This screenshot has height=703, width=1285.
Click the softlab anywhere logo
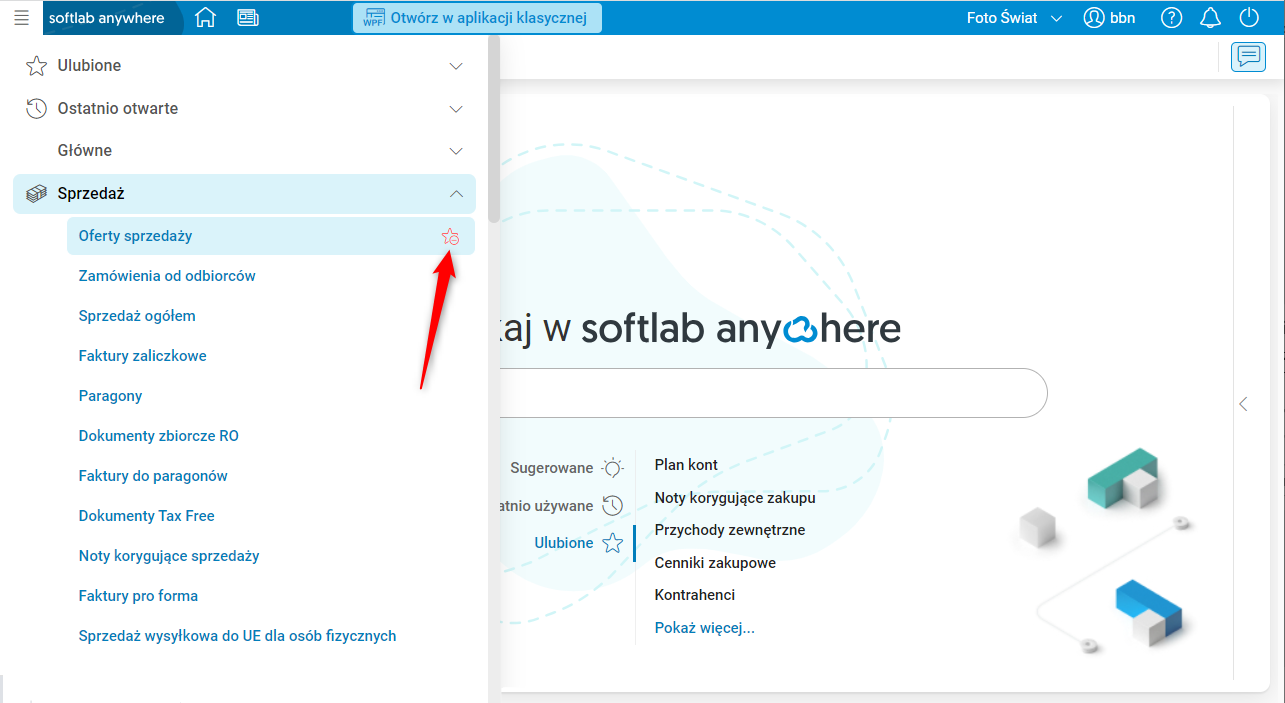[106, 18]
